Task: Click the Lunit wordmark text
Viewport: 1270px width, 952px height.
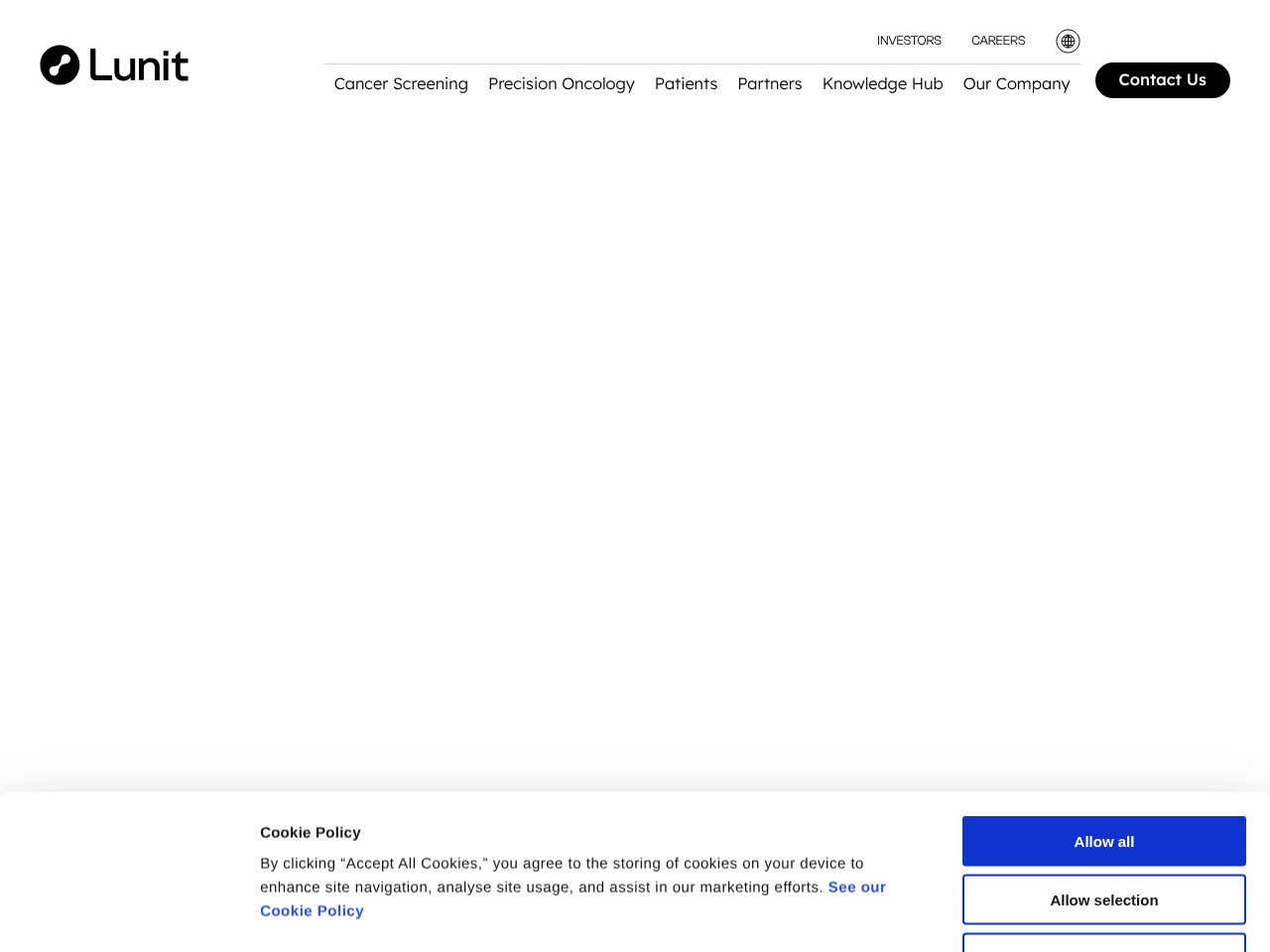Action: (x=139, y=65)
